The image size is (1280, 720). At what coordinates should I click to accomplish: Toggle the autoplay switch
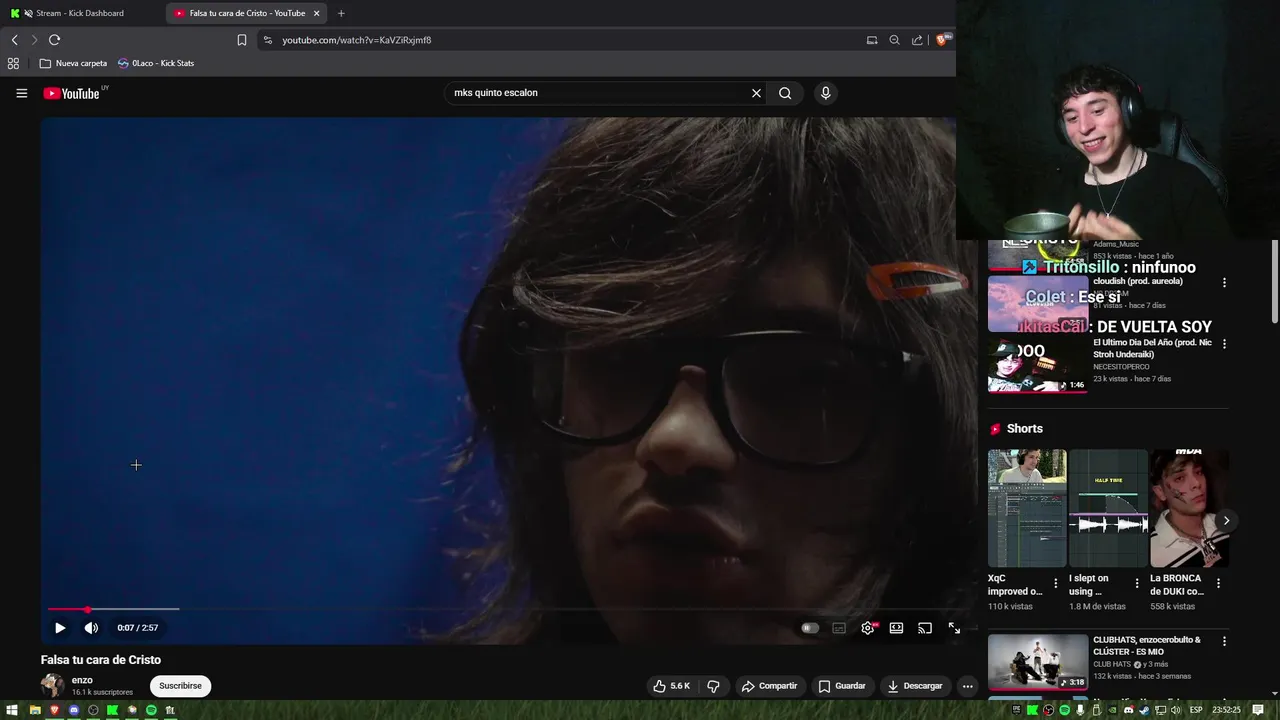tap(810, 628)
